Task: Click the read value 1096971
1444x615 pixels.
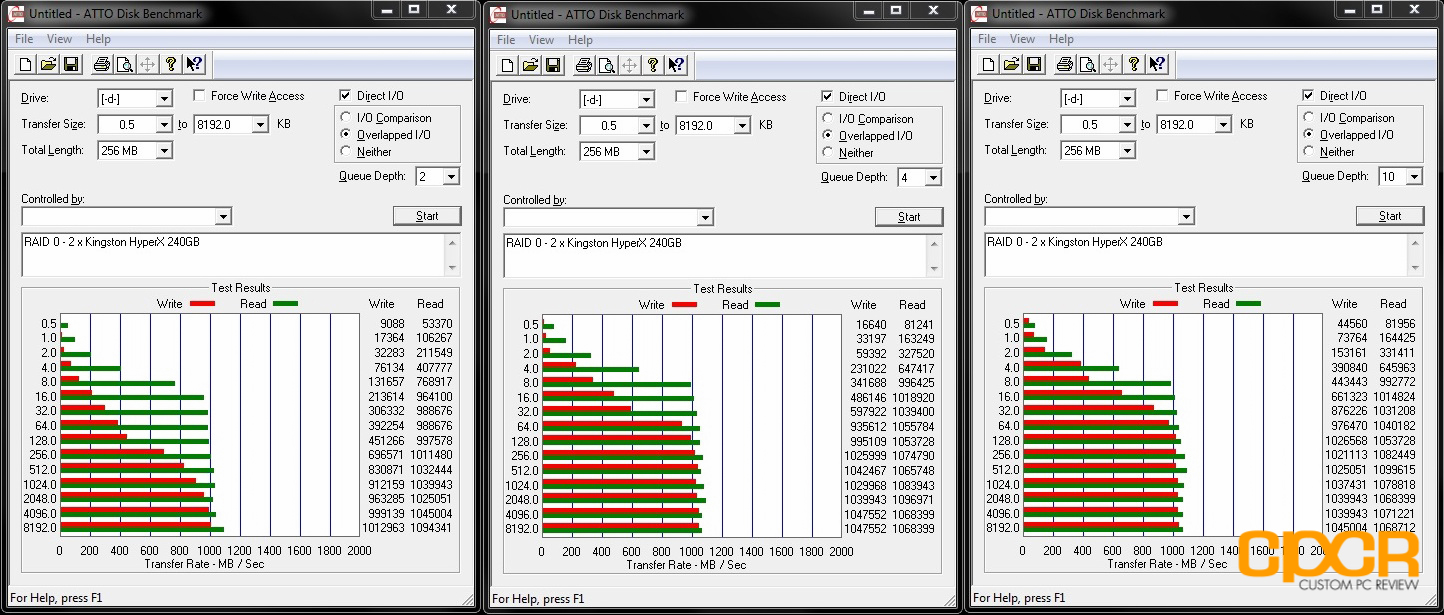Action: tap(913, 500)
